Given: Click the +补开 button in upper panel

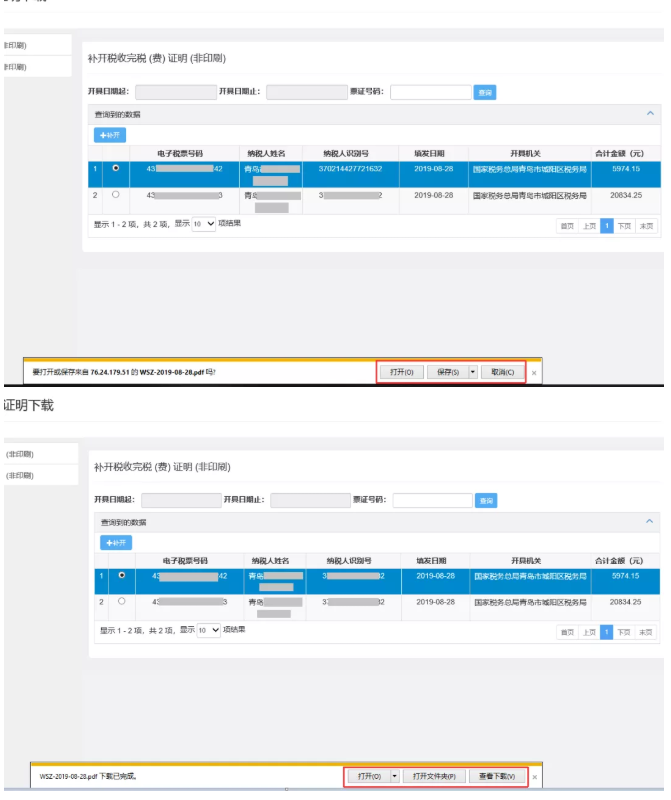Looking at the screenshot, I should coord(110,134).
